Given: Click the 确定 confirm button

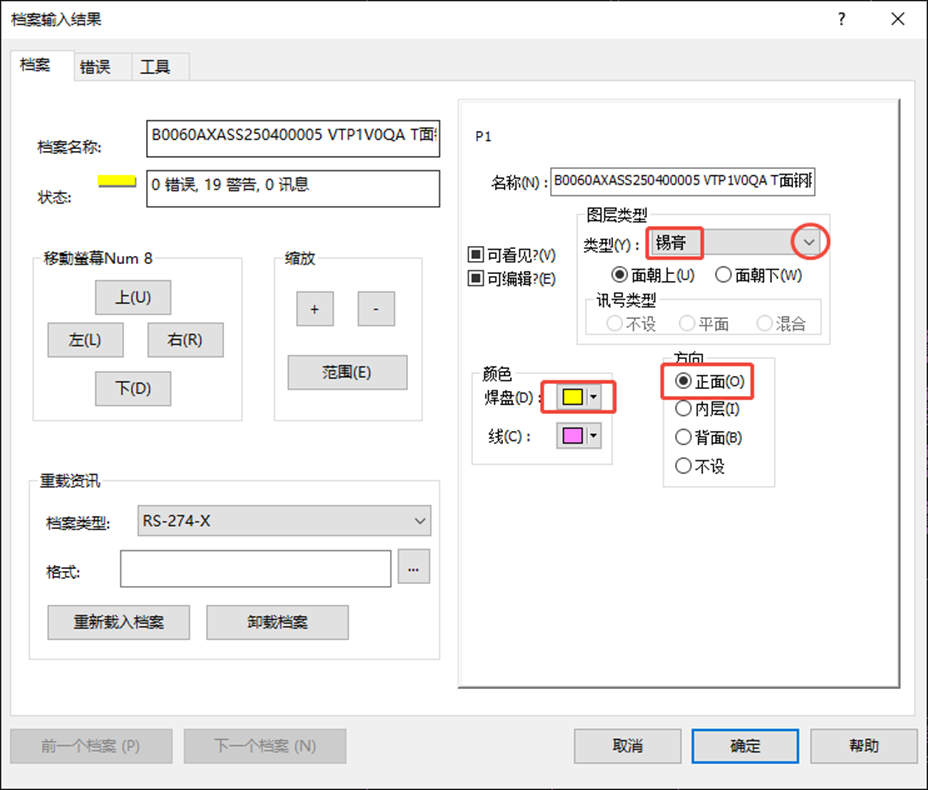Looking at the screenshot, I should click(745, 746).
